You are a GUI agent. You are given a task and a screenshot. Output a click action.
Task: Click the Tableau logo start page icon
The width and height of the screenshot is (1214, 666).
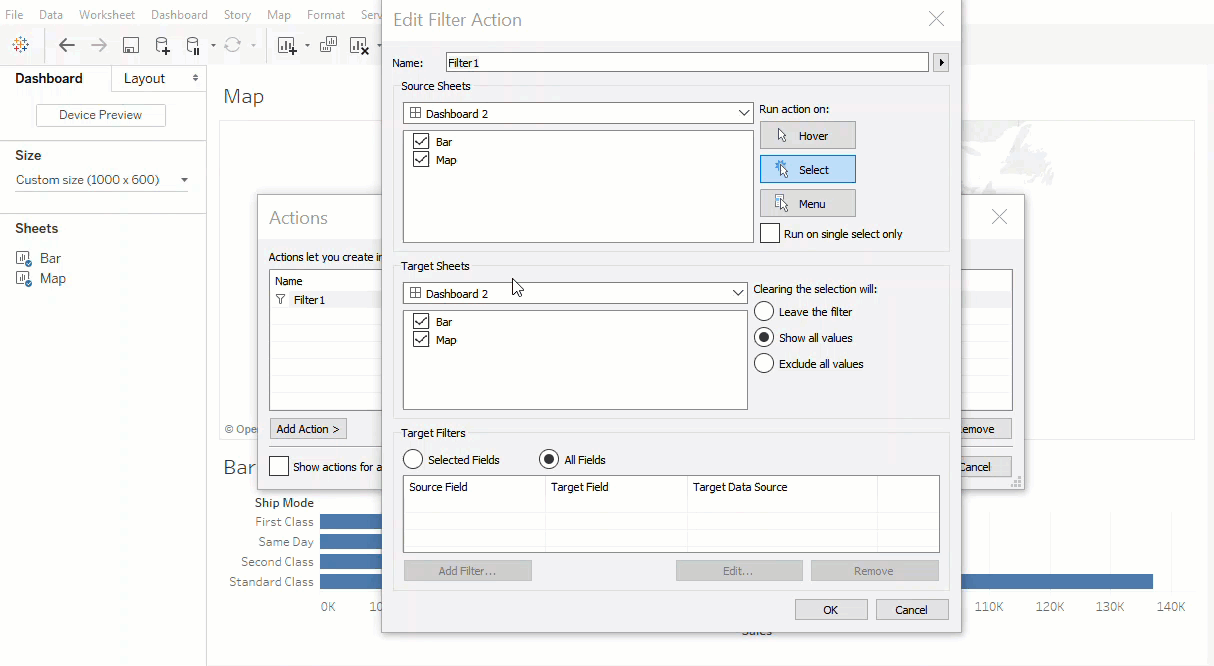point(21,45)
